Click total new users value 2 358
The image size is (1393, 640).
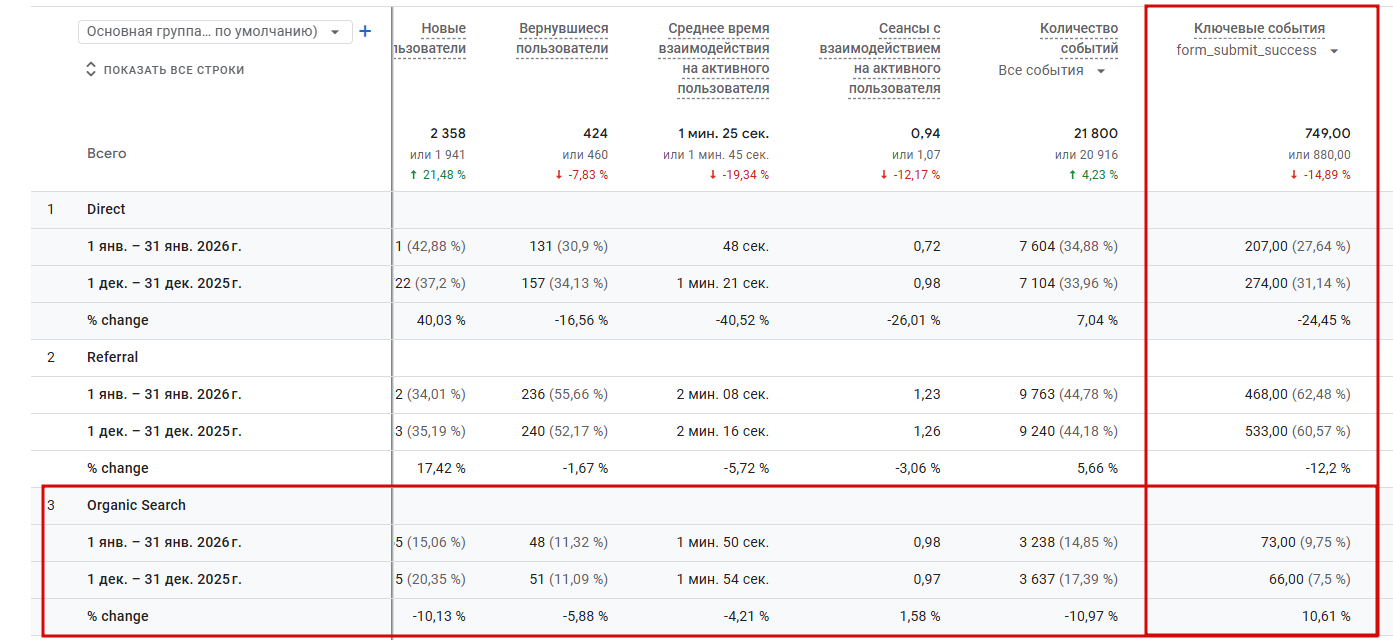[448, 133]
